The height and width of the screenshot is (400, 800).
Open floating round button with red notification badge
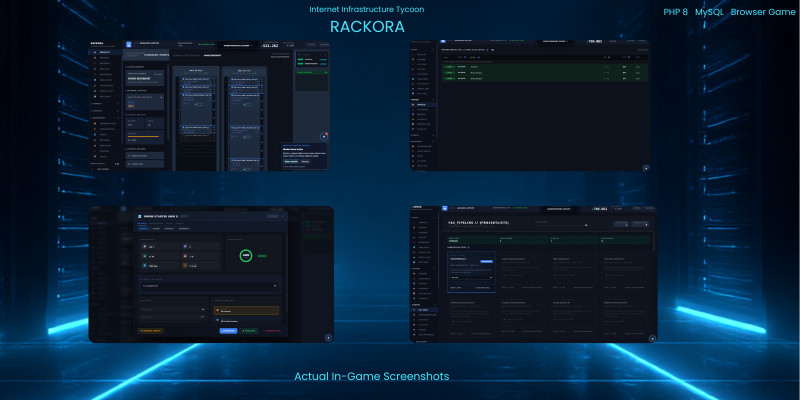tap(324, 135)
